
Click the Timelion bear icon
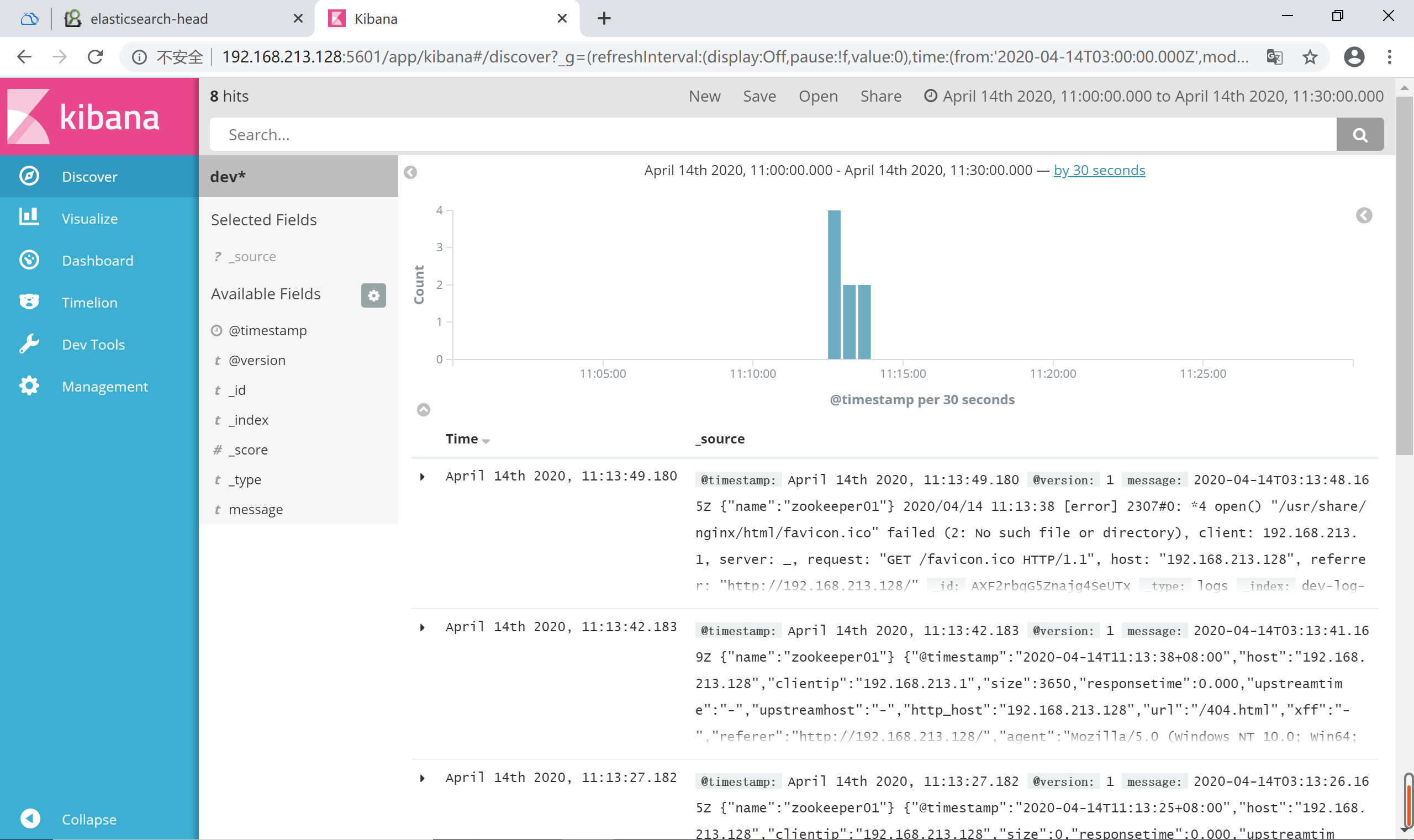pyautogui.click(x=29, y=302)
